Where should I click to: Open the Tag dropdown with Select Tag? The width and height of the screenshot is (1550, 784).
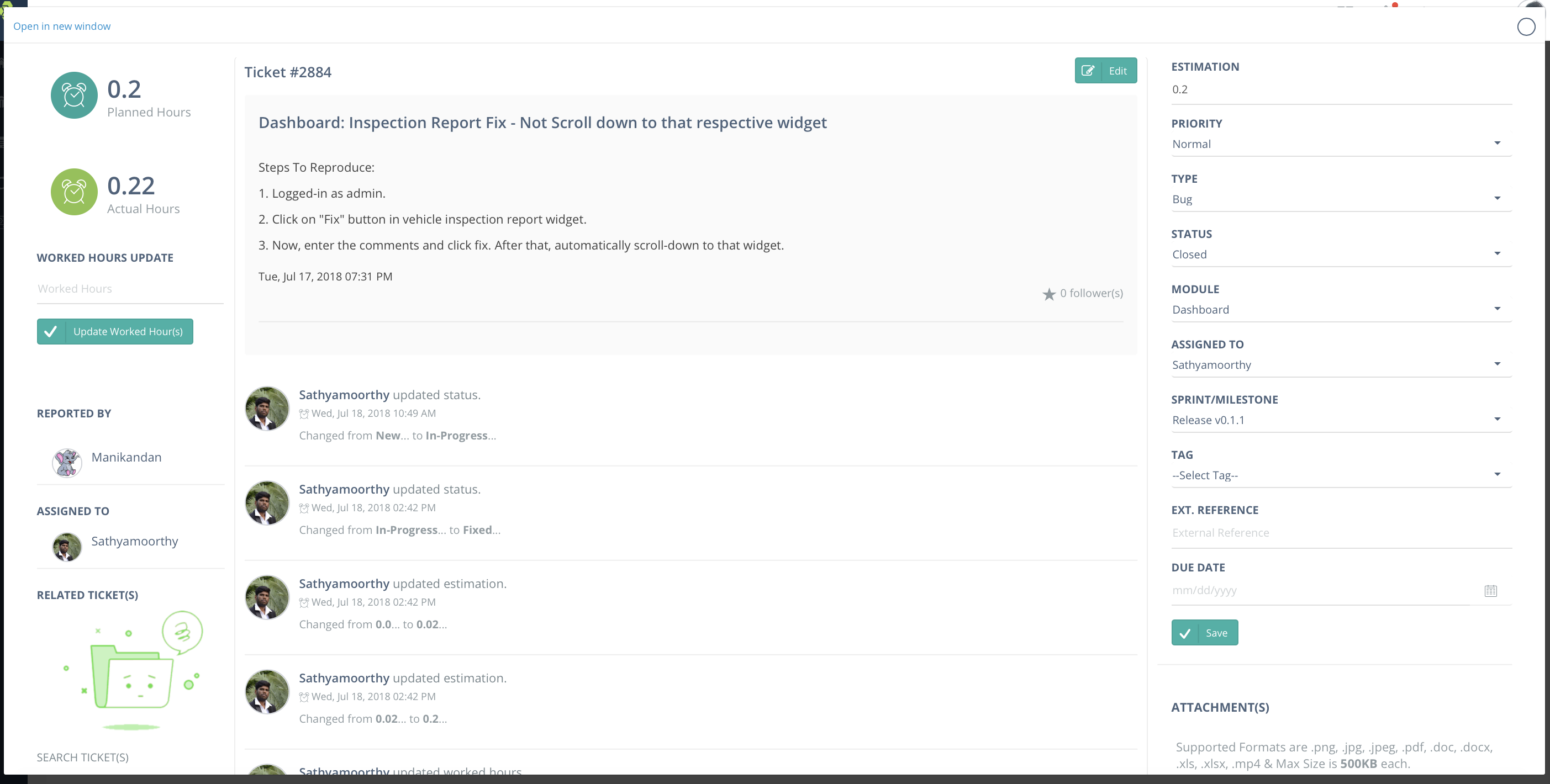(x=1341, y=475)
